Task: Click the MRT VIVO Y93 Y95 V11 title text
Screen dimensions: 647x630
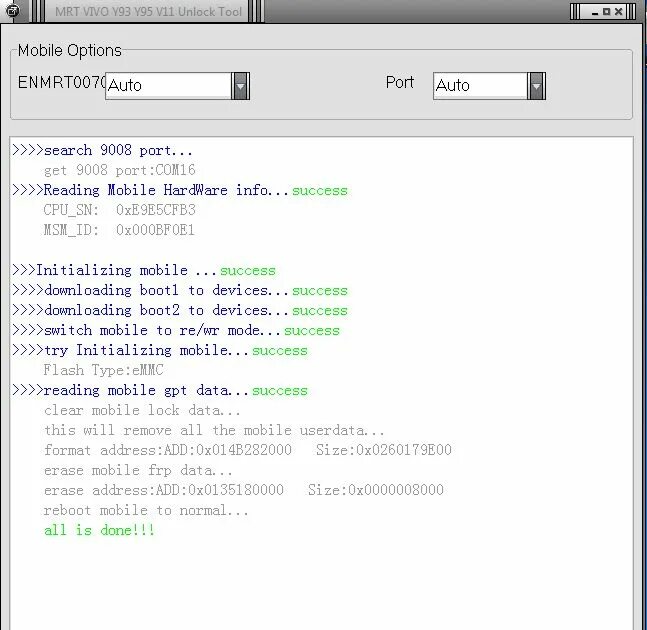Action: click(x=149, y=12)
